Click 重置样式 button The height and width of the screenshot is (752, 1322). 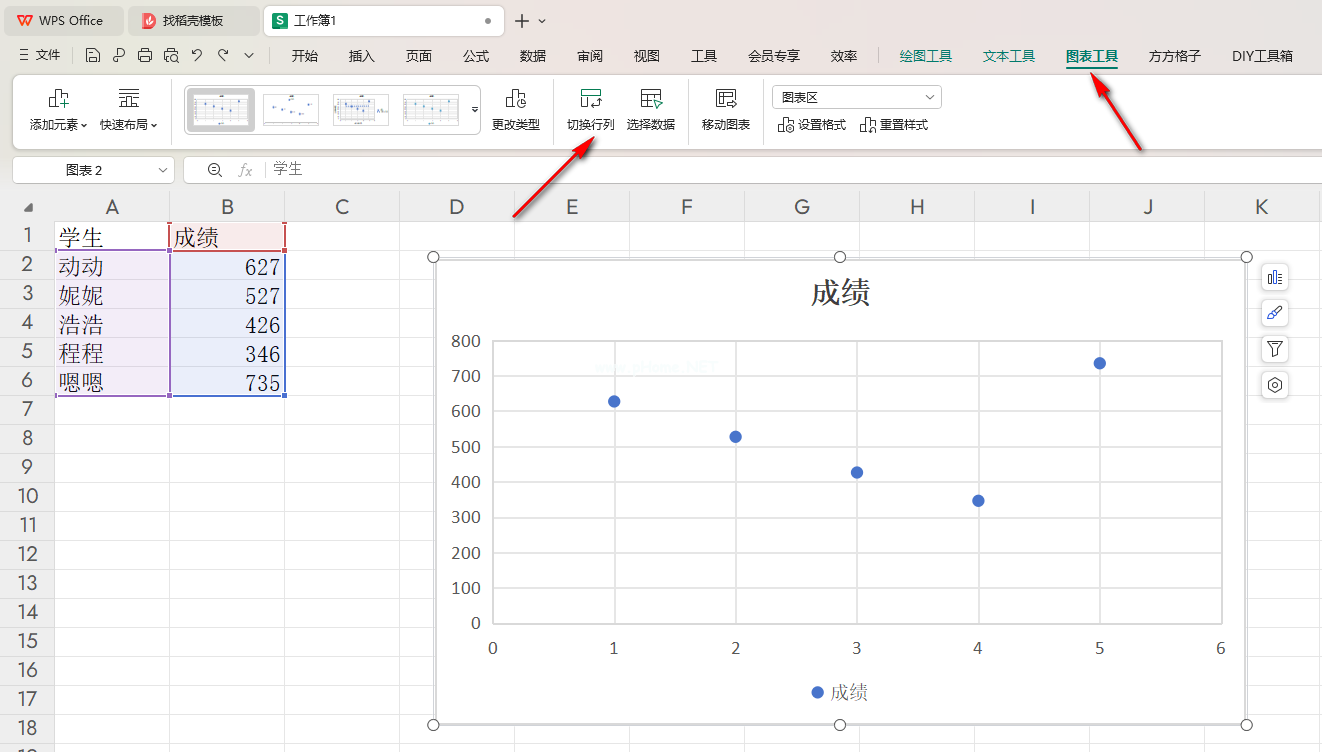point(894,125)
